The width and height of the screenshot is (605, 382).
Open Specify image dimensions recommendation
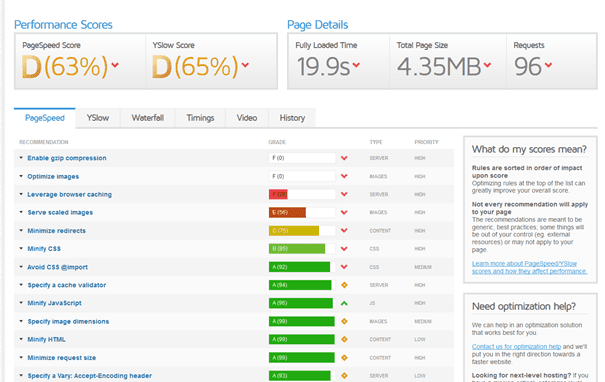[x=68, y=321]
